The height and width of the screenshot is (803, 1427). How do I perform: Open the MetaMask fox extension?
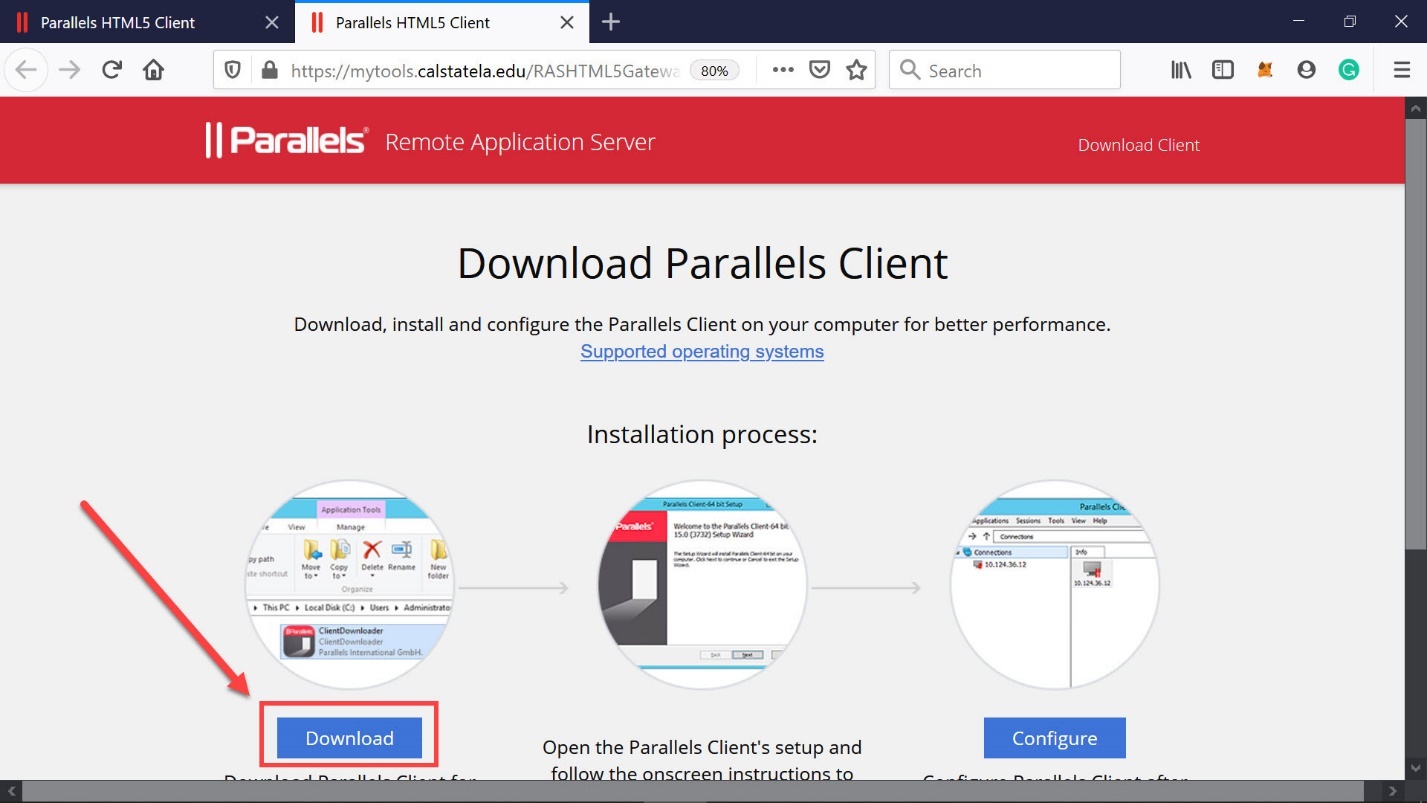tap(1265, 70)
